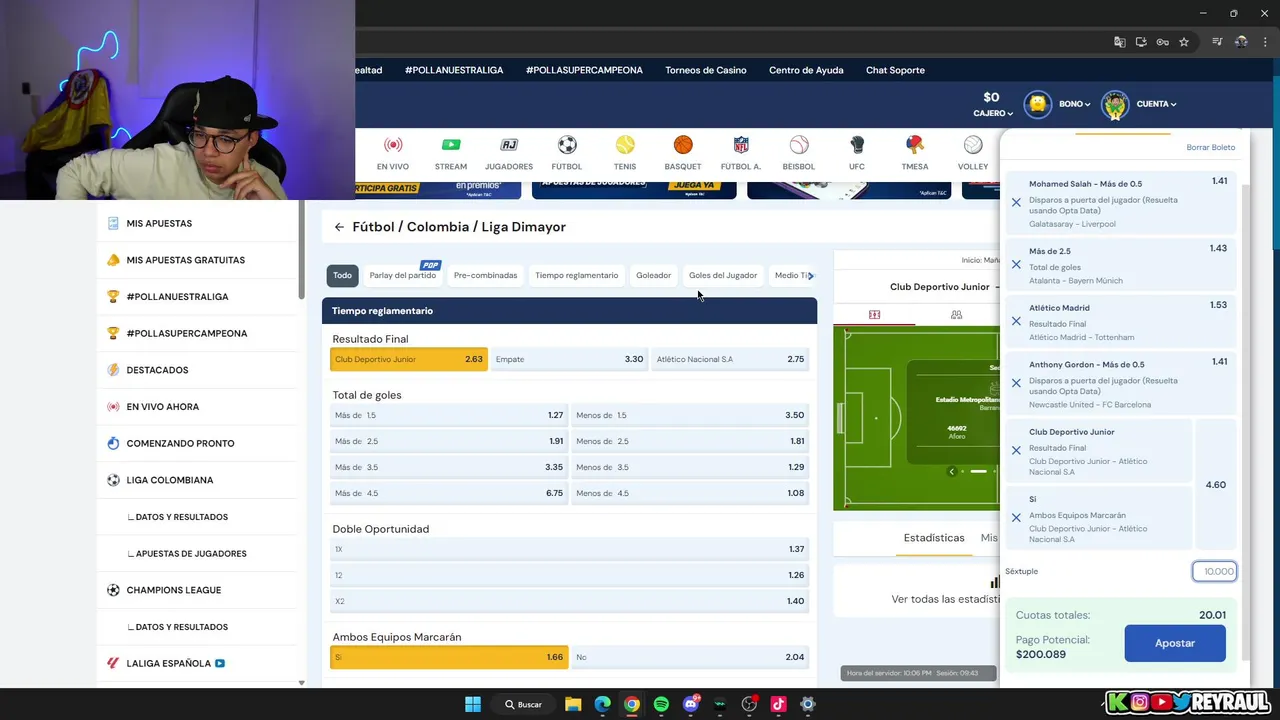Viewport: 1280px width, 720px height.
Task: Select the UFC glove icon
Action: [857, 145]
